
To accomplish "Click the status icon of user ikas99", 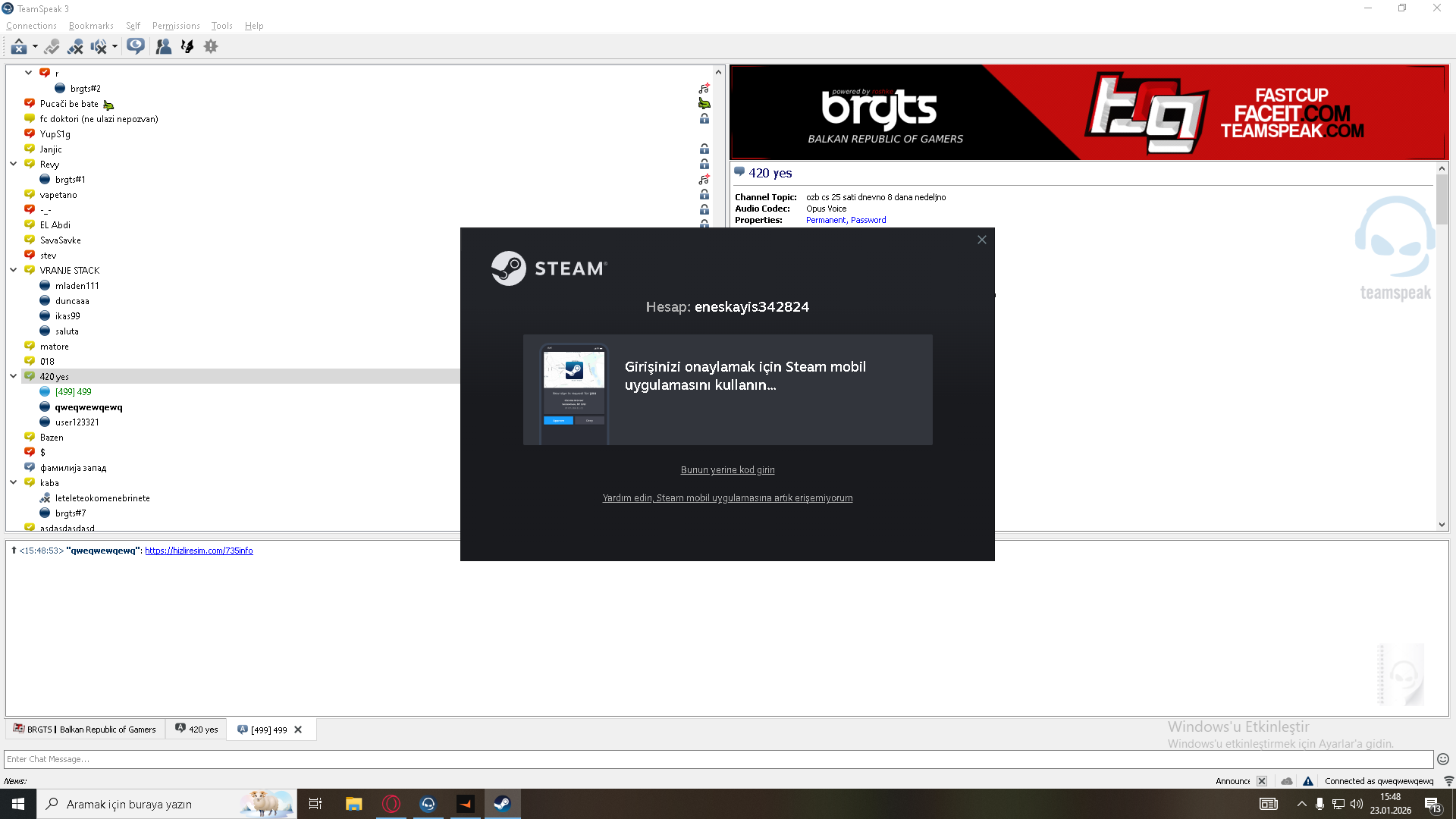I will tap(45, 316).
